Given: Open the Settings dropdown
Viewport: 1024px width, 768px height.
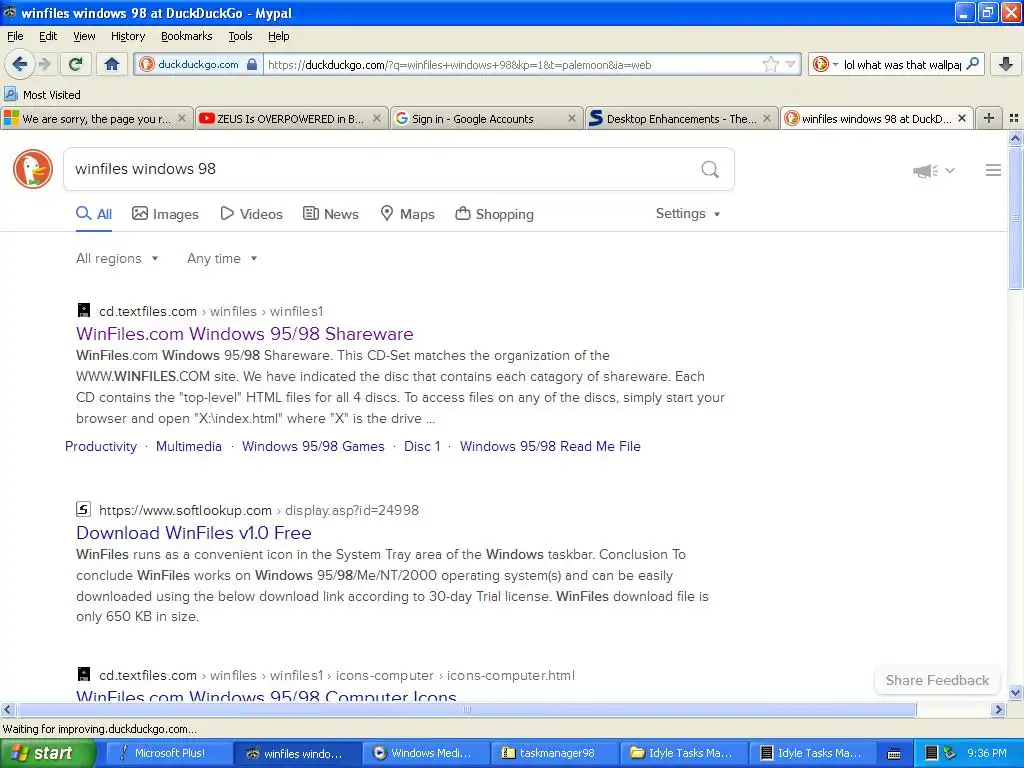Looking at the screenshot, I should pos(688,214).
